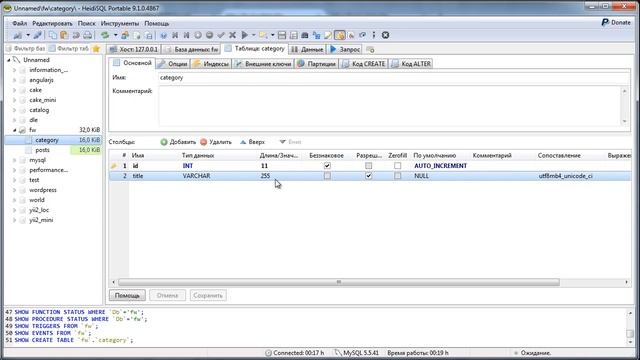
Task: Open the Файл menu
Action: tap(20, 23)
